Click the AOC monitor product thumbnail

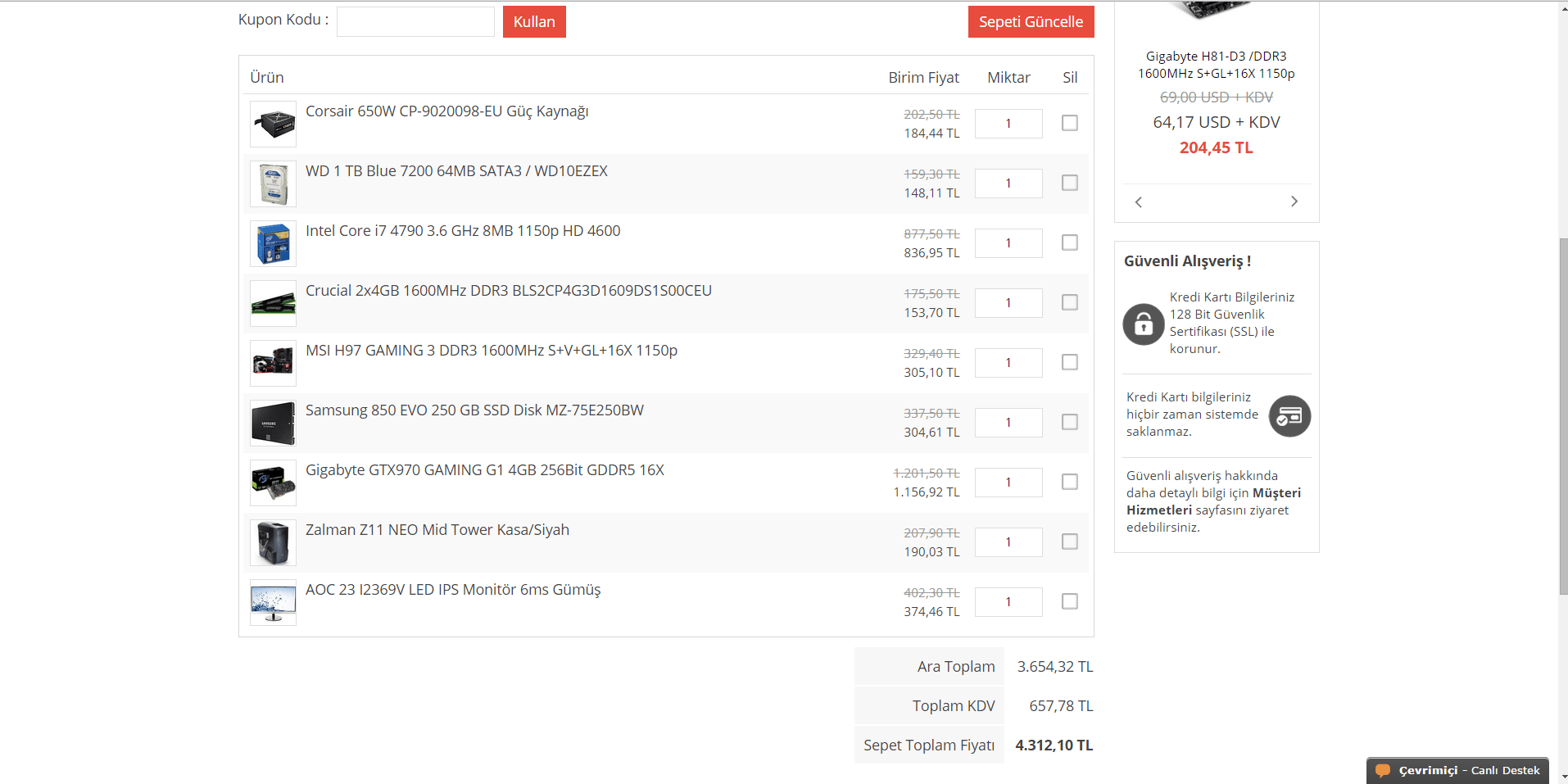point(273,602)
